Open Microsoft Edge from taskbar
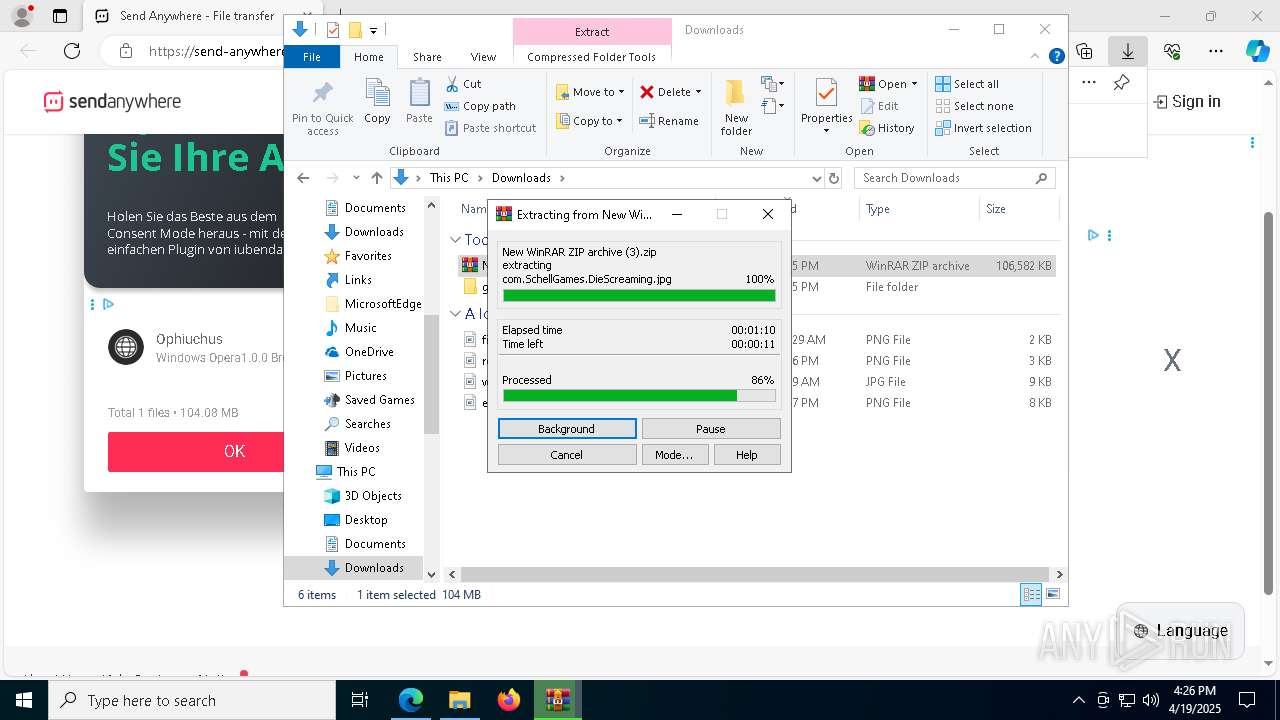 411,700
